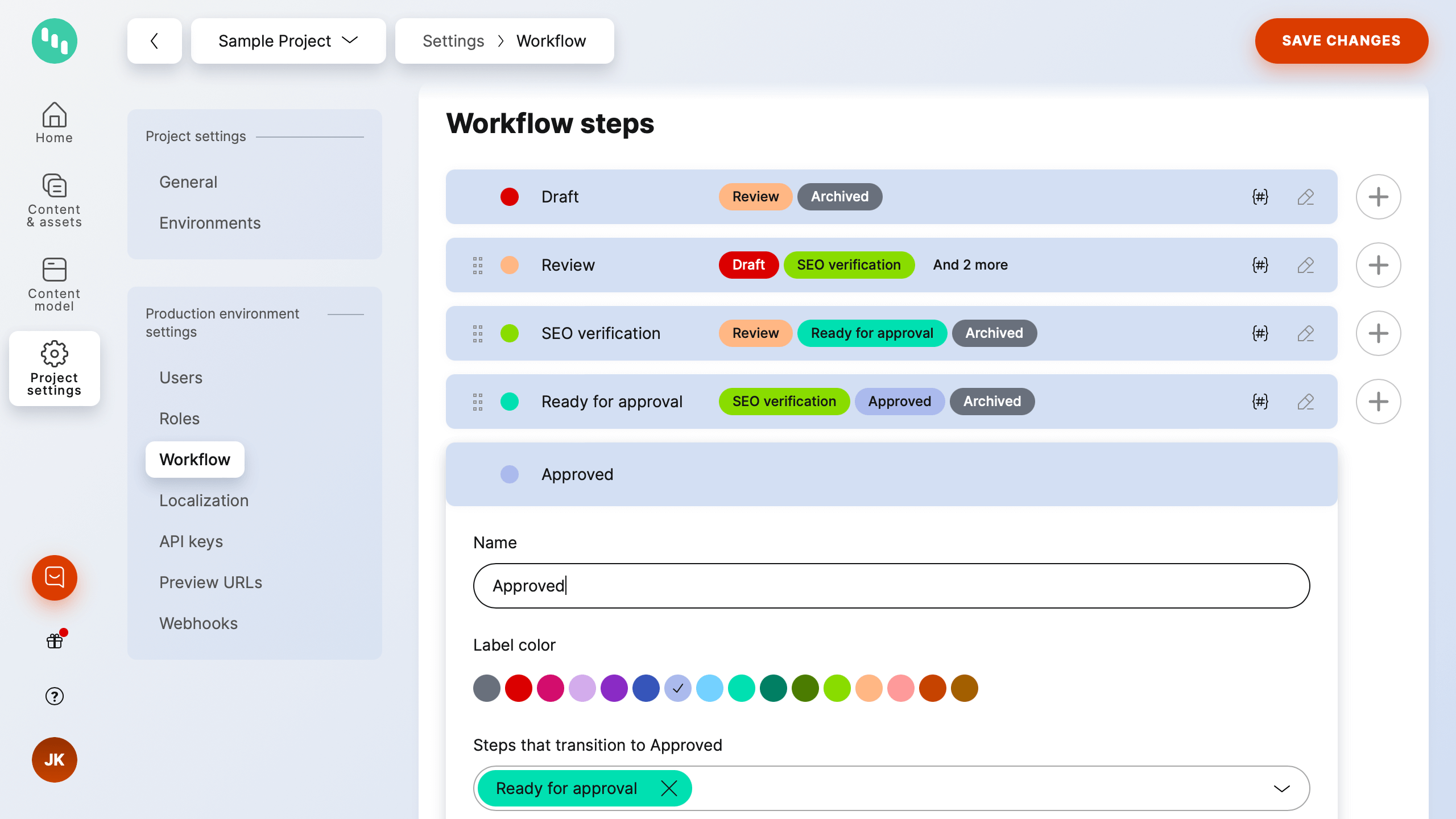Image resolution: width=1456 pixels, height=819 pixels.
Task: Open the help question mark icon
Action: [54, 696]
